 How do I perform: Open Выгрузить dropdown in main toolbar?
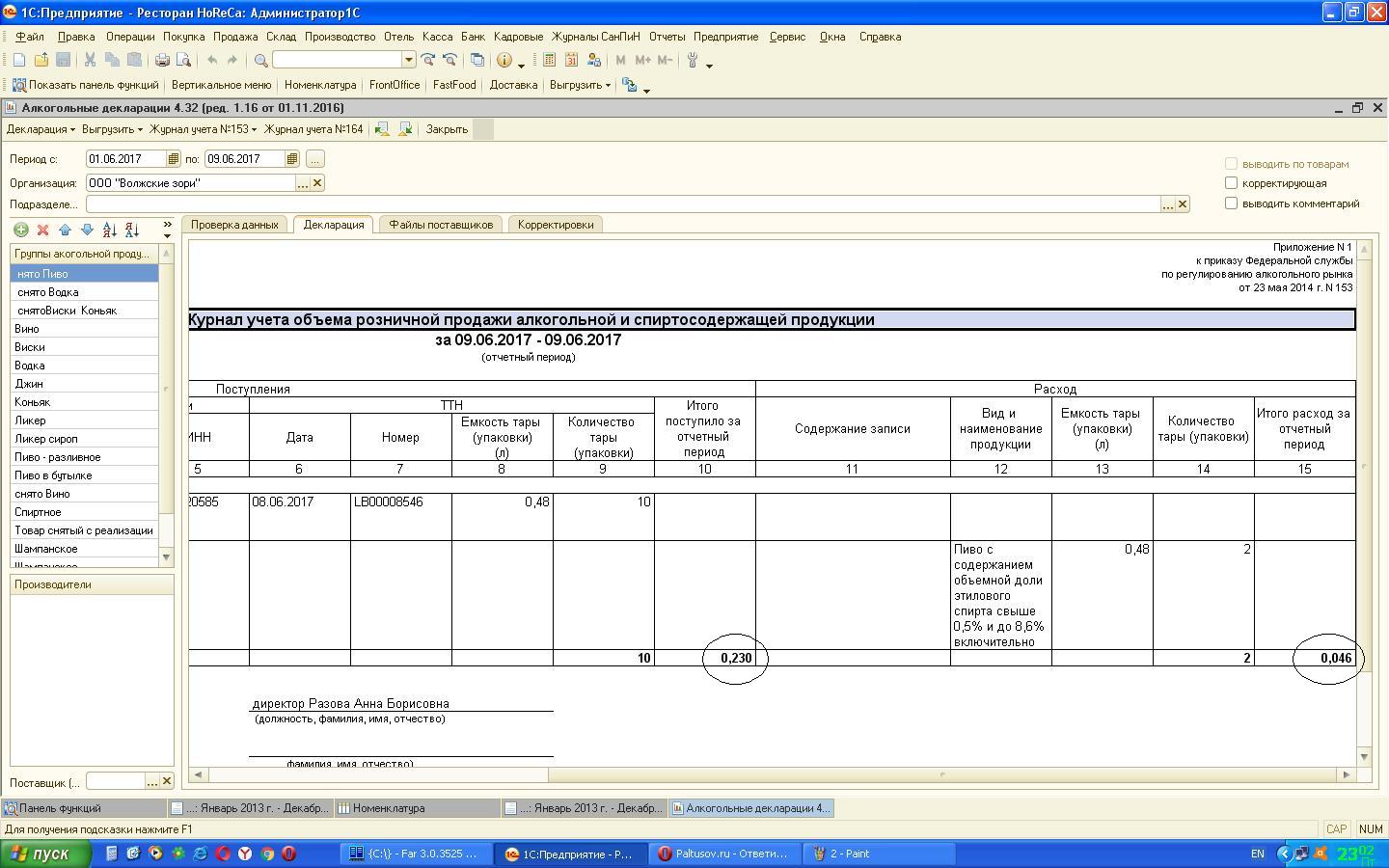[580, 85]
